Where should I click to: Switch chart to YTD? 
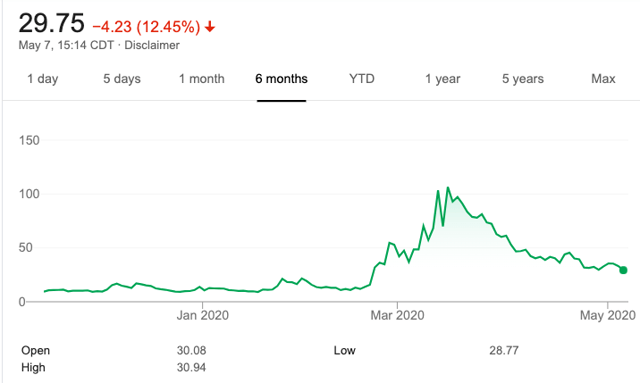click(362, 78)
